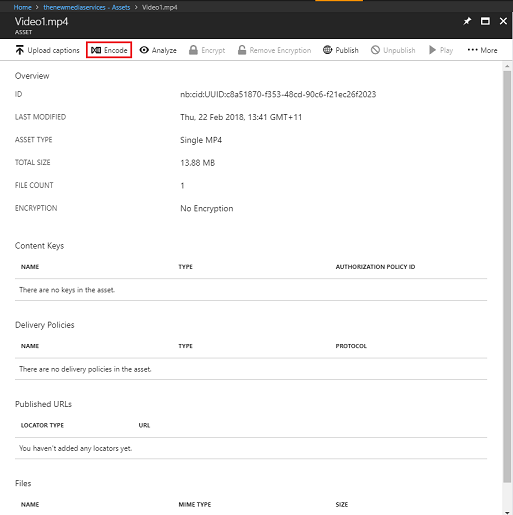Click the scrollbar up arrow
The height and width of the screenshot is (515, 513).
pyautogui.click(x=507, y=66)
